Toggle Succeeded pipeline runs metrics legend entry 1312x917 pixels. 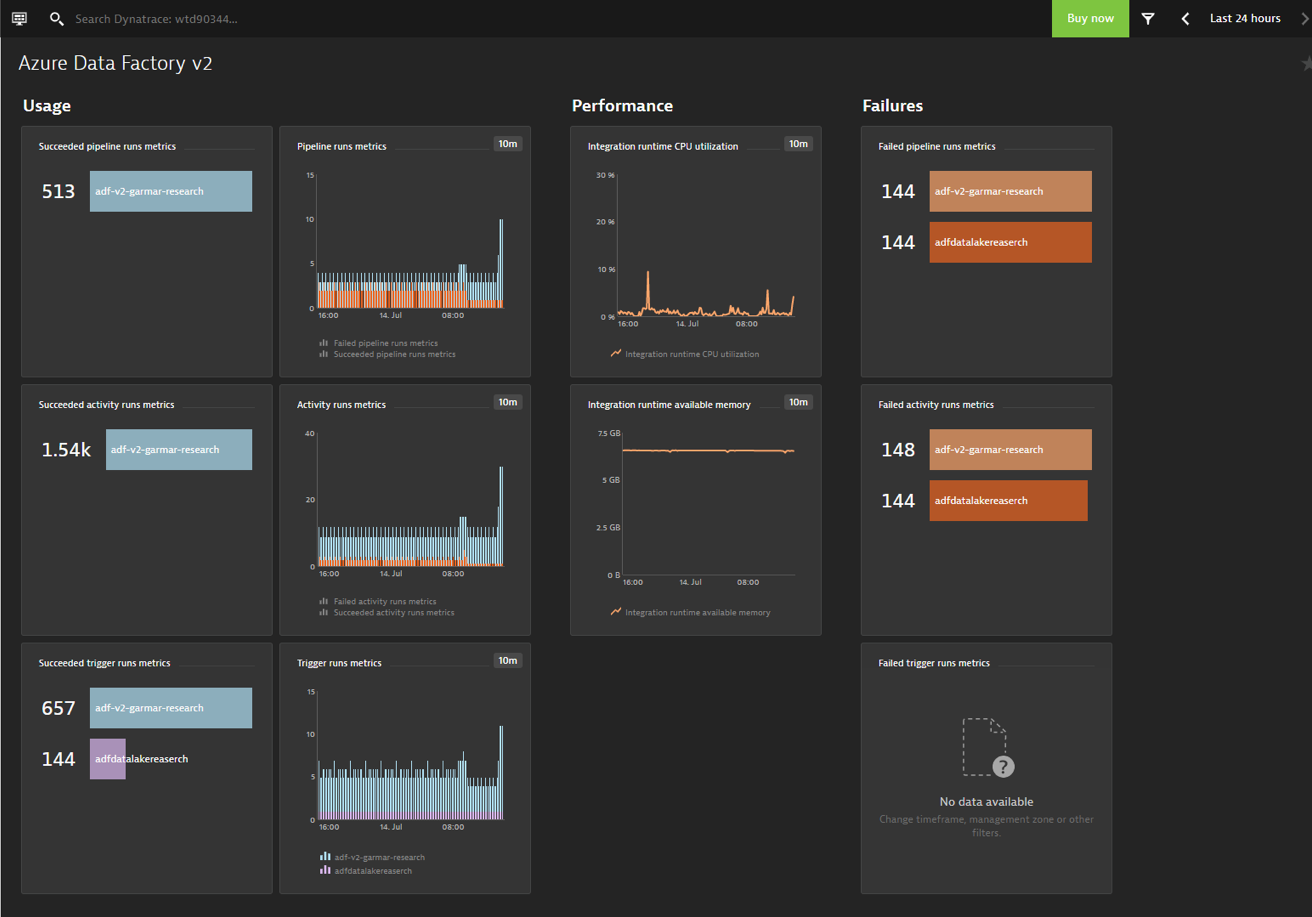pos(388,354)
